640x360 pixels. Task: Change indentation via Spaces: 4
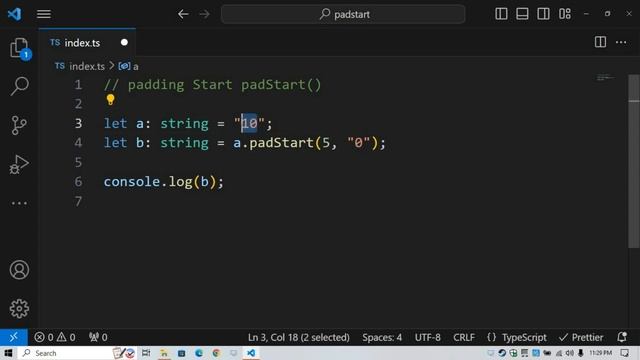[382, 338]
